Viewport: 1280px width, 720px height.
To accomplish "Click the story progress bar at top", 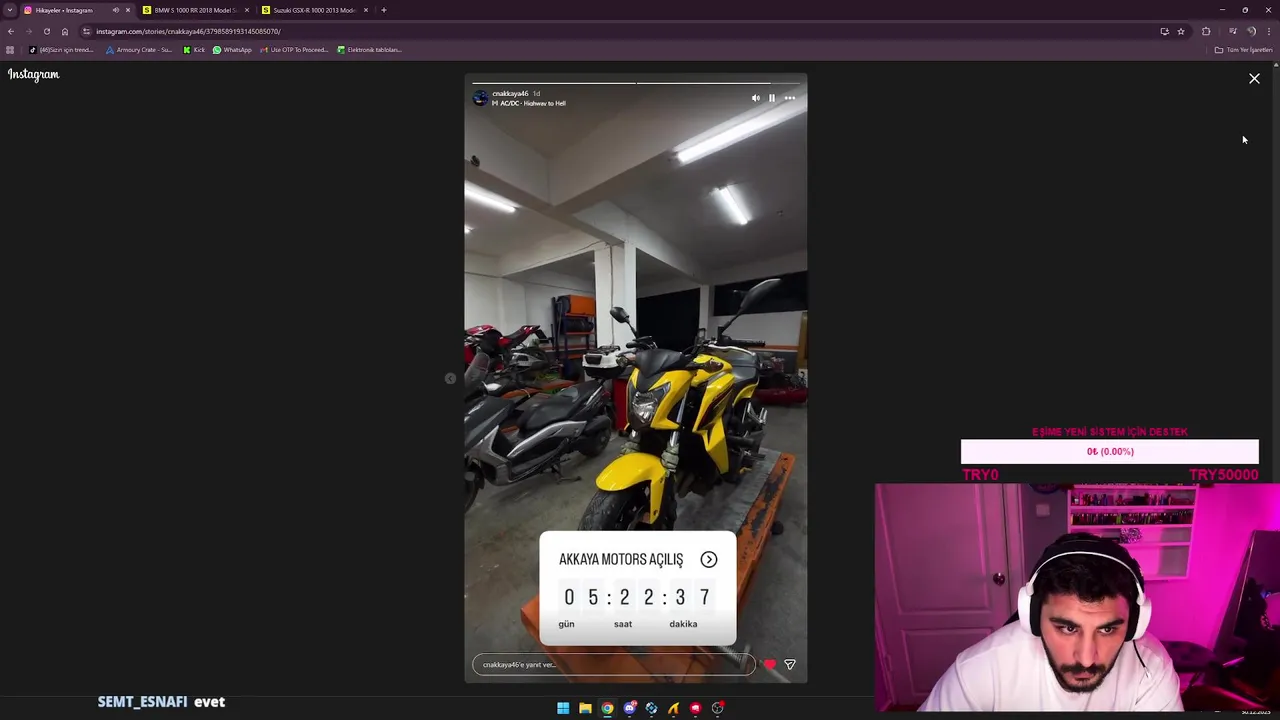I will [x=636, y=82].
